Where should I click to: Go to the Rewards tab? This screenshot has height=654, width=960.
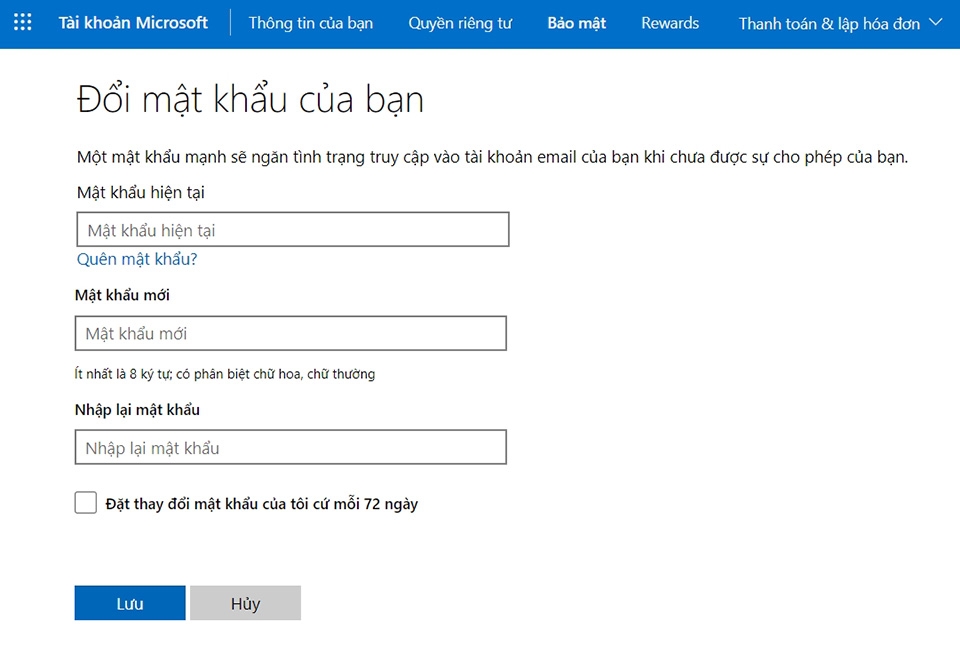(670, 23)
